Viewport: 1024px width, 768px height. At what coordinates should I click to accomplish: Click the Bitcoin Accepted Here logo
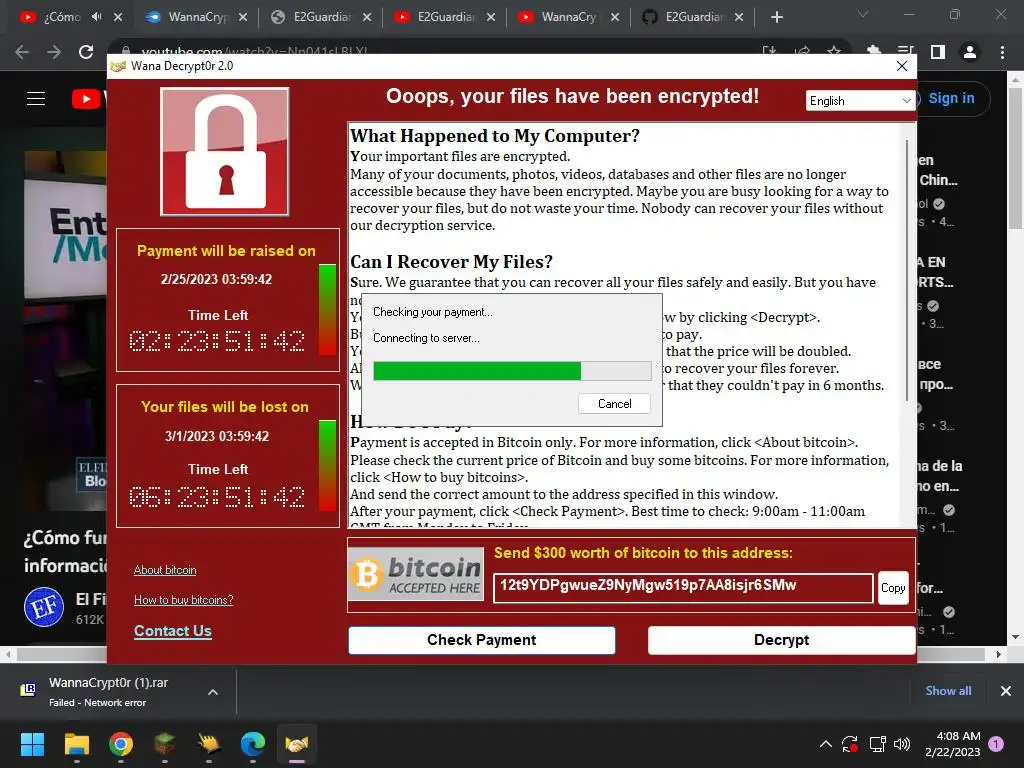416,574
